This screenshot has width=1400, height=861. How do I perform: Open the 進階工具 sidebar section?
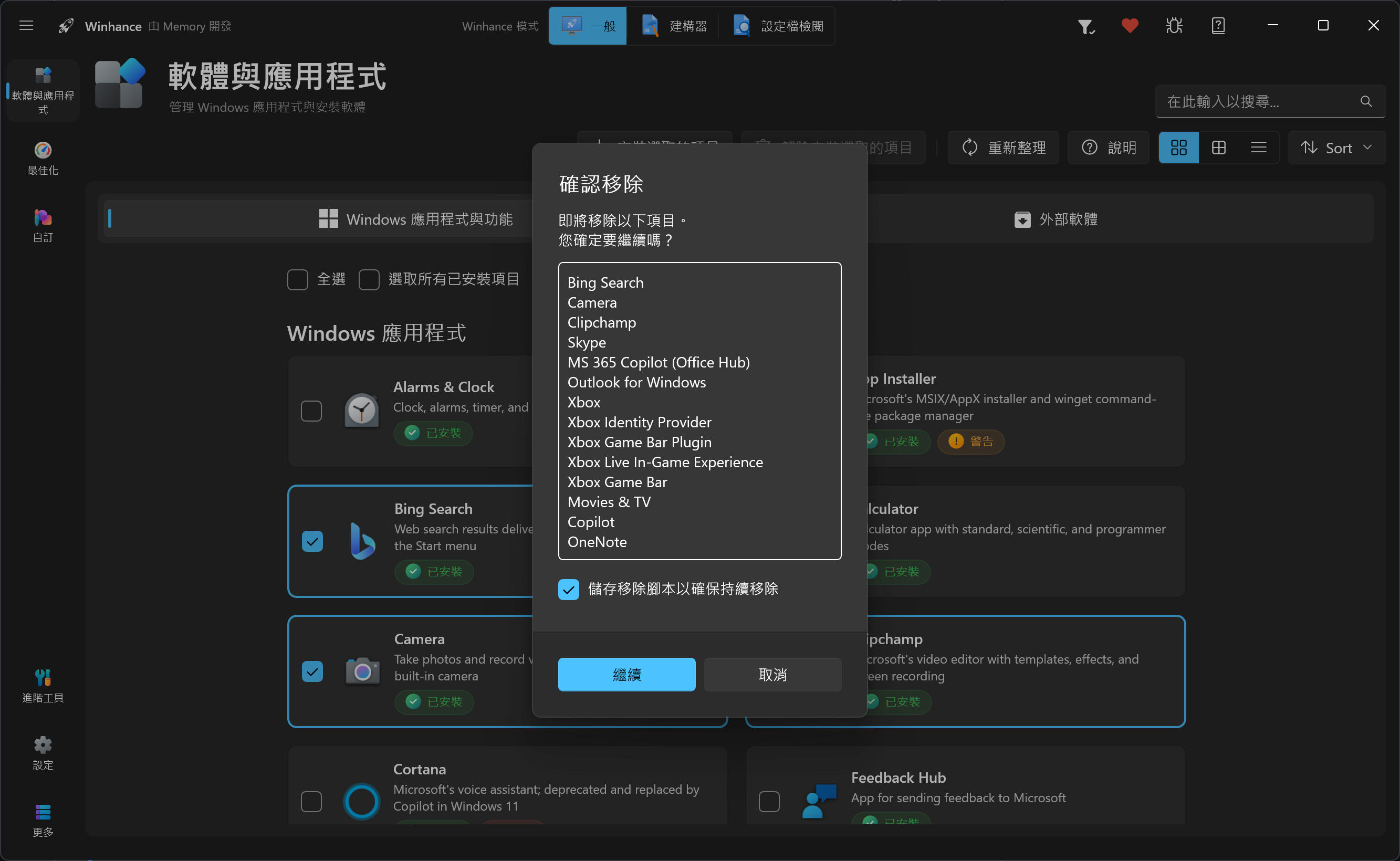[x=43, y=686]
